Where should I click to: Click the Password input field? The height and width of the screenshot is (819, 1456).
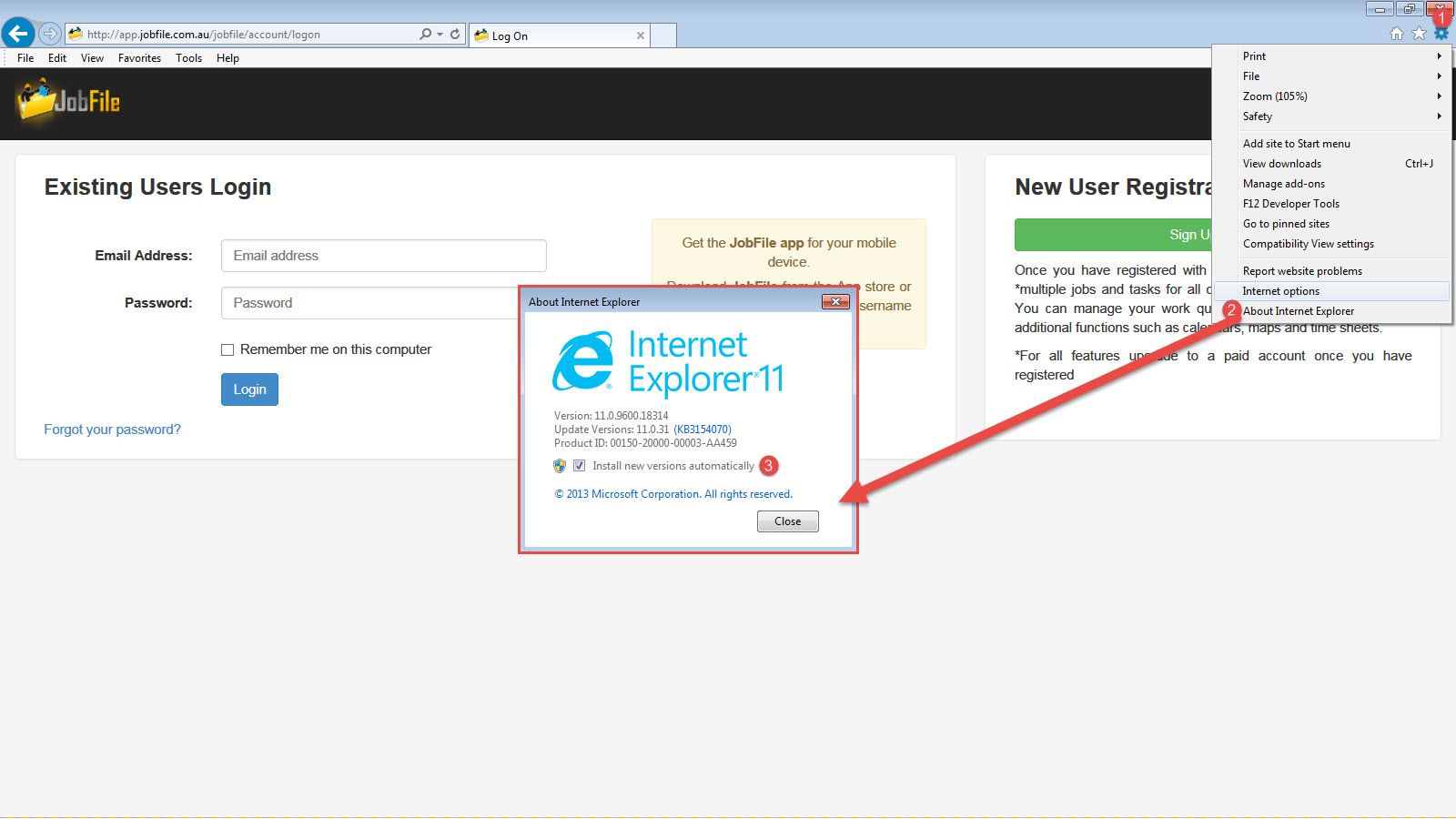[x=370, y=303]
